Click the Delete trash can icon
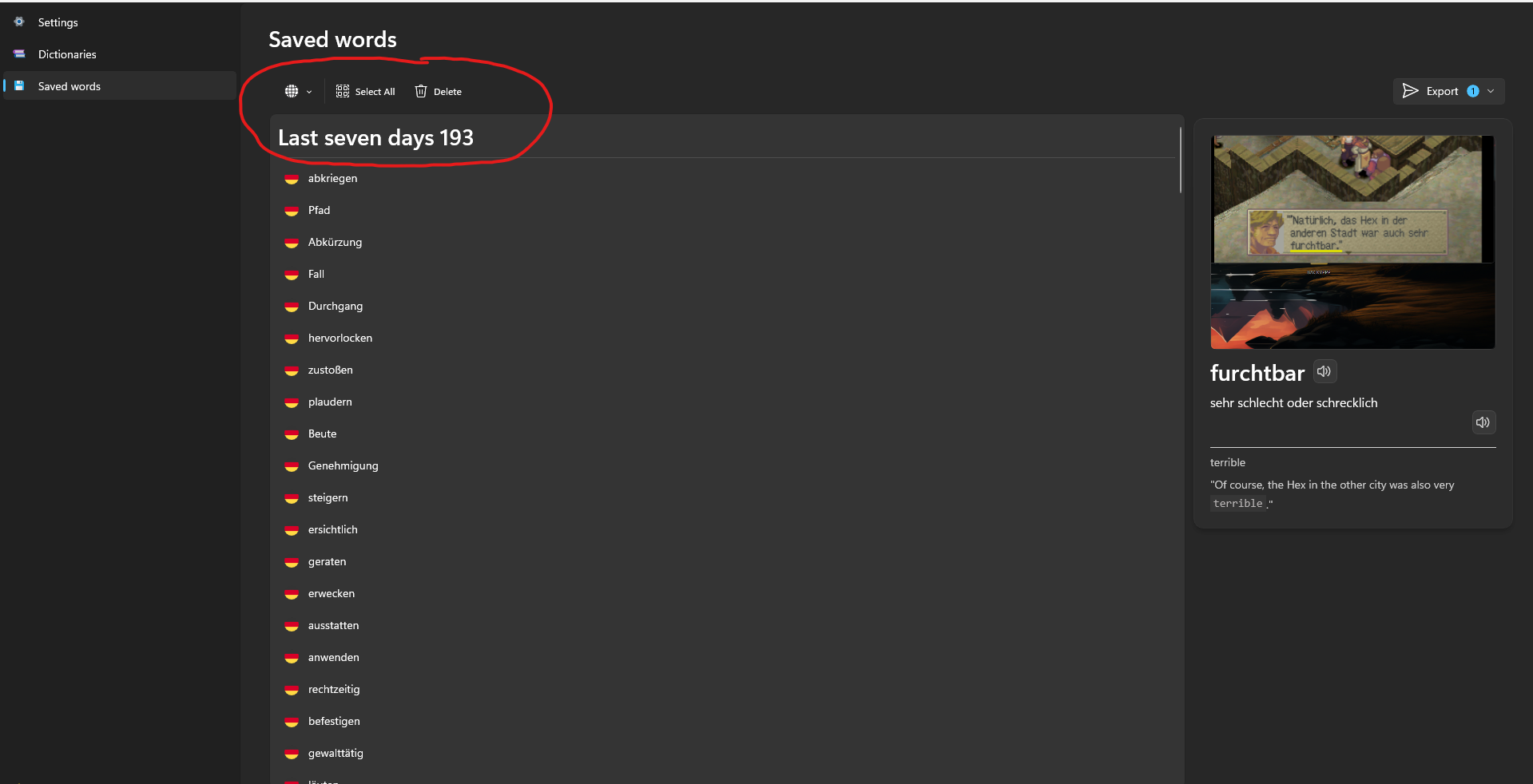 (x=421, y=92)
